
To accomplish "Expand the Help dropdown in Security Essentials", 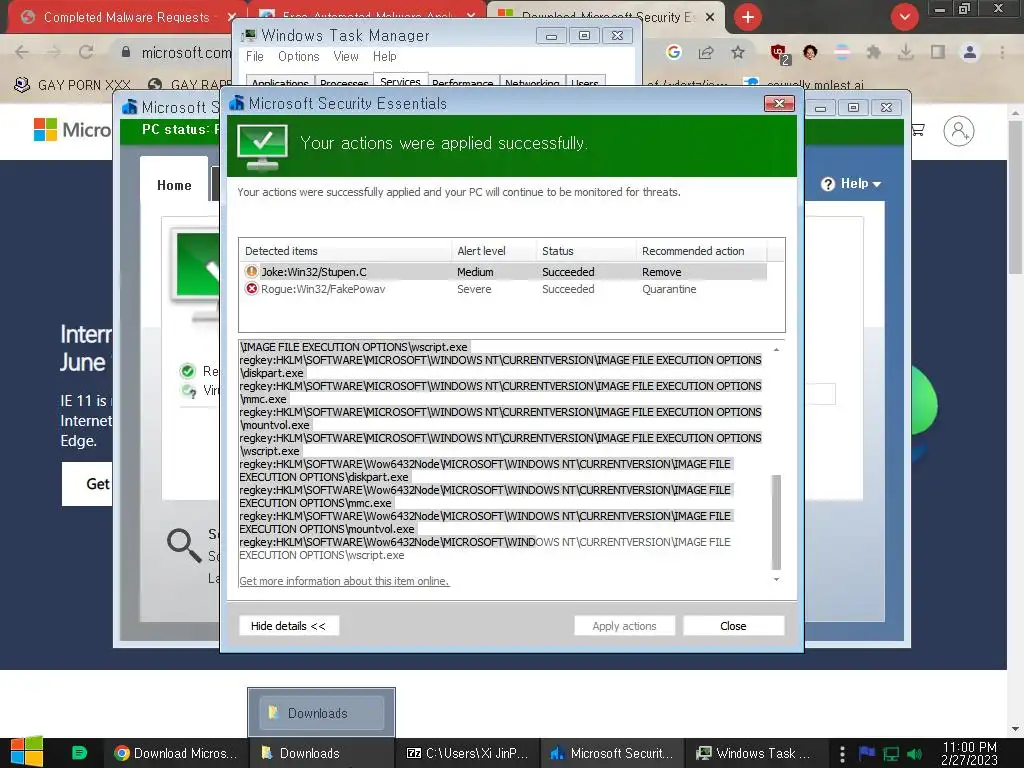I will [x=852, y=184].
